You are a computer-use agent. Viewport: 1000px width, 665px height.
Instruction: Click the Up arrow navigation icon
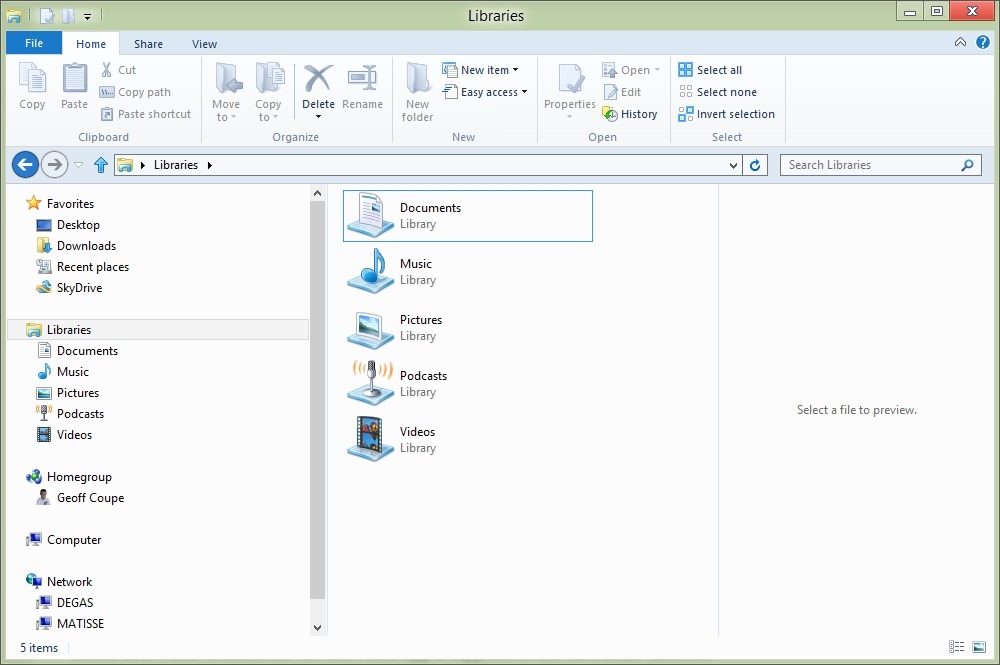pos(100,165)
